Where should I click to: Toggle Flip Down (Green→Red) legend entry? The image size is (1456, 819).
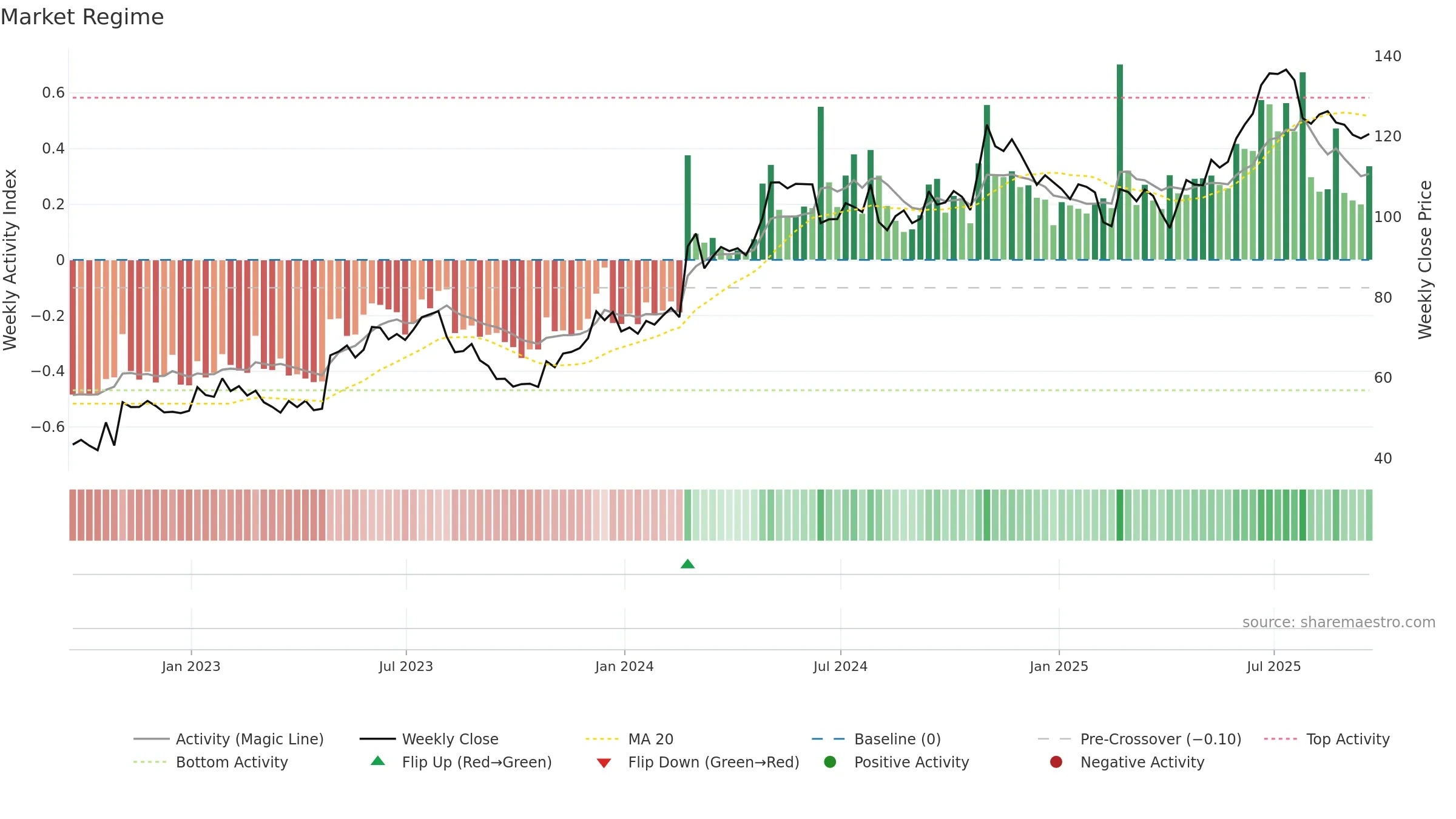(x=698, y=762)
